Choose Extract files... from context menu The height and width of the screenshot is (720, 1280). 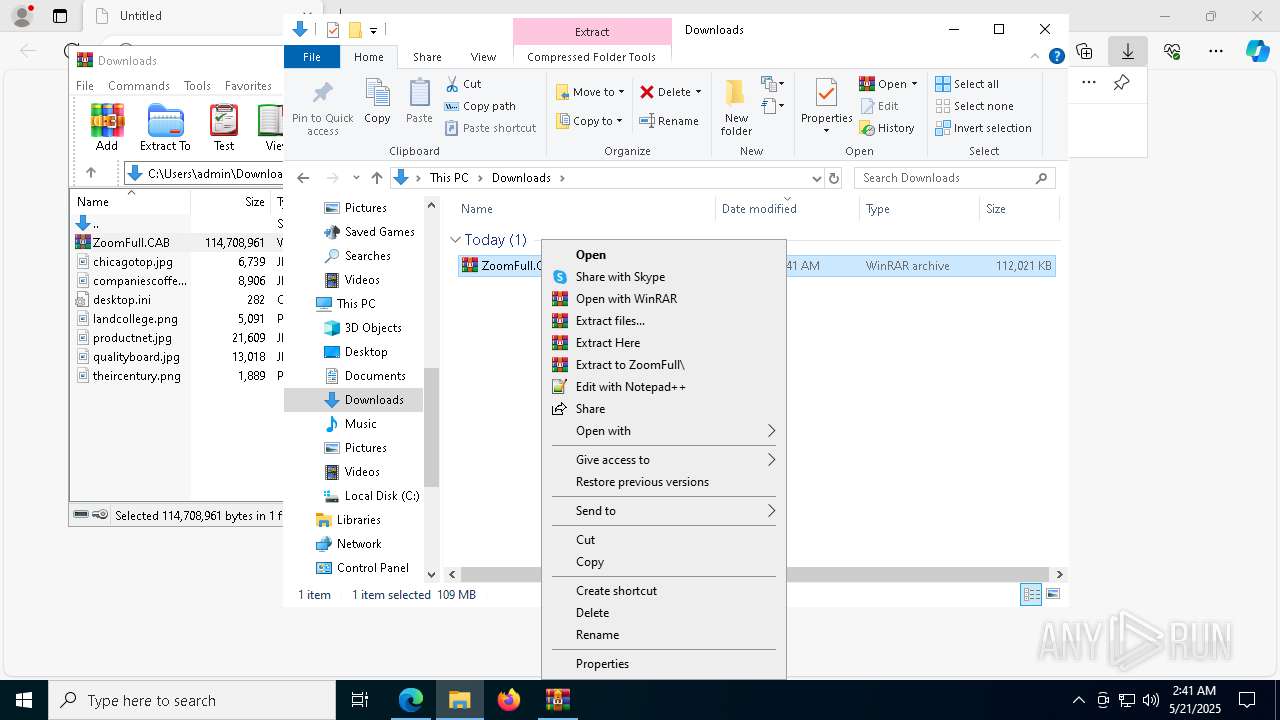click(x=664, y=321)
